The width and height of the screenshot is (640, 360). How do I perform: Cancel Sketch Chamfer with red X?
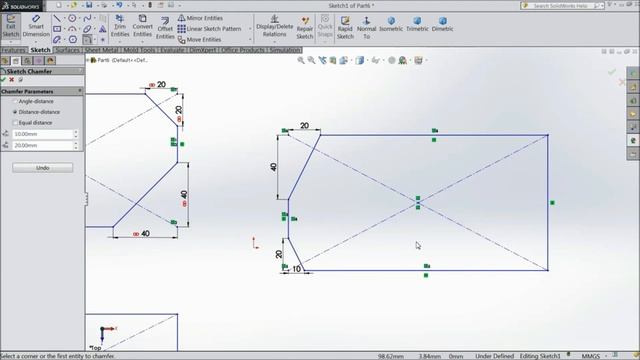pyautogui.click(x=12, y=80)
